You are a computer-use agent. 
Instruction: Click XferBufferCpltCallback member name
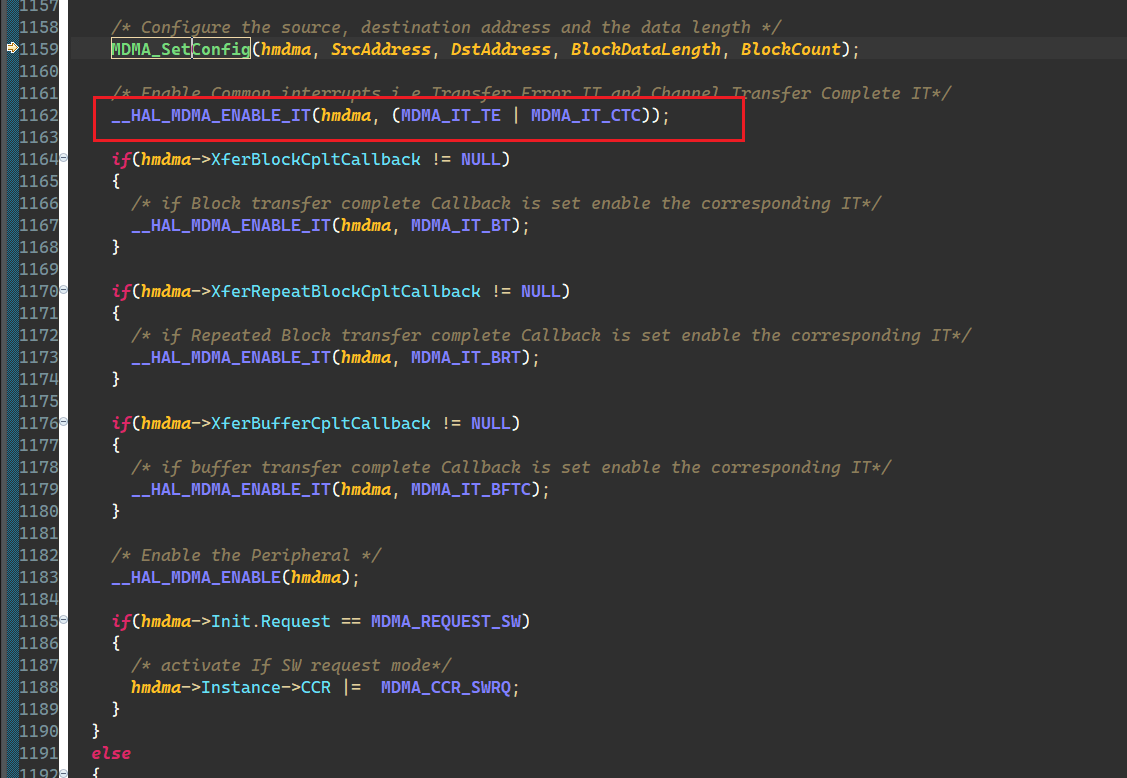coord(321,424)
